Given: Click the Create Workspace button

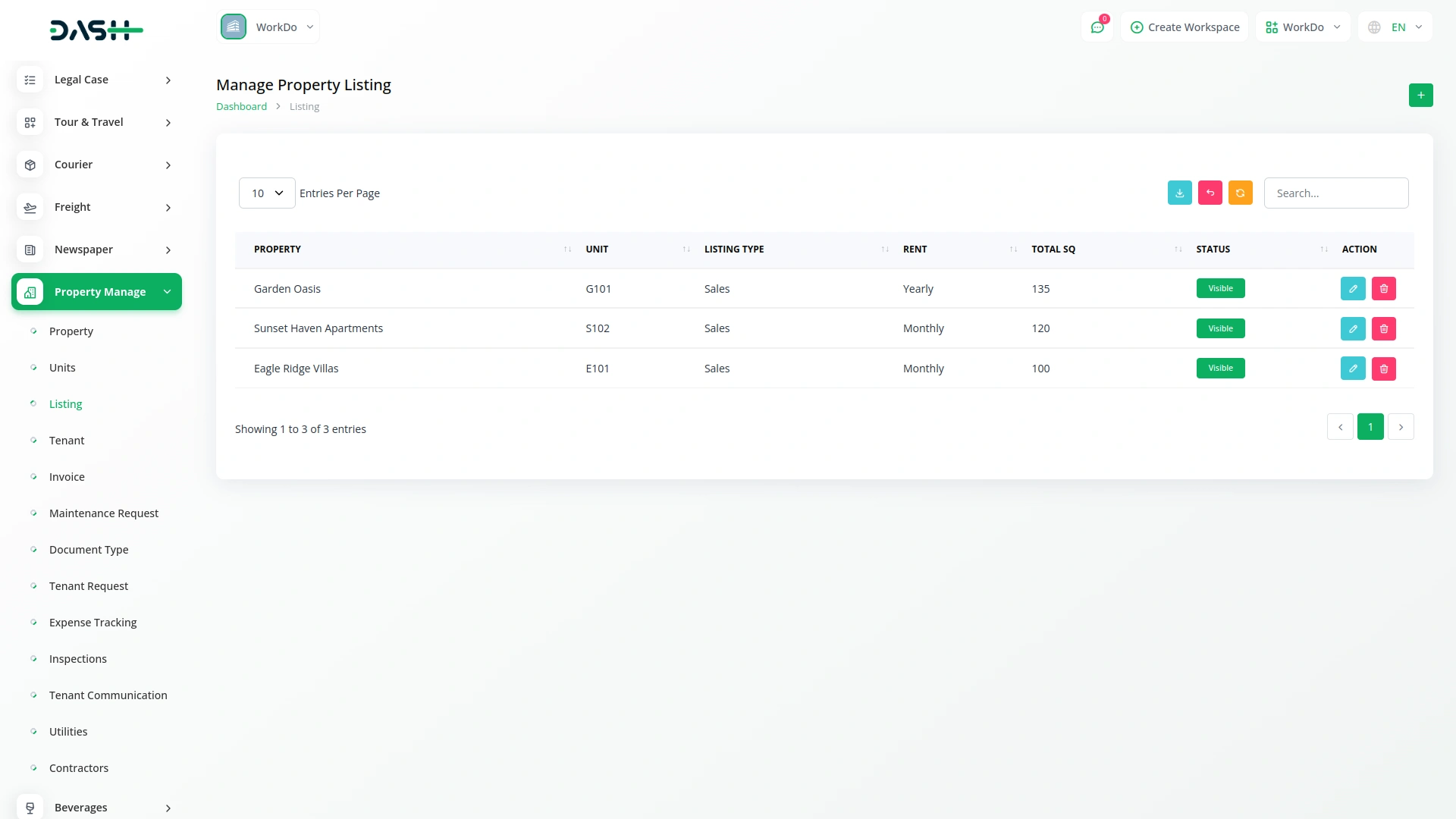Looking at the screenshot, I should coord(1185,27).
